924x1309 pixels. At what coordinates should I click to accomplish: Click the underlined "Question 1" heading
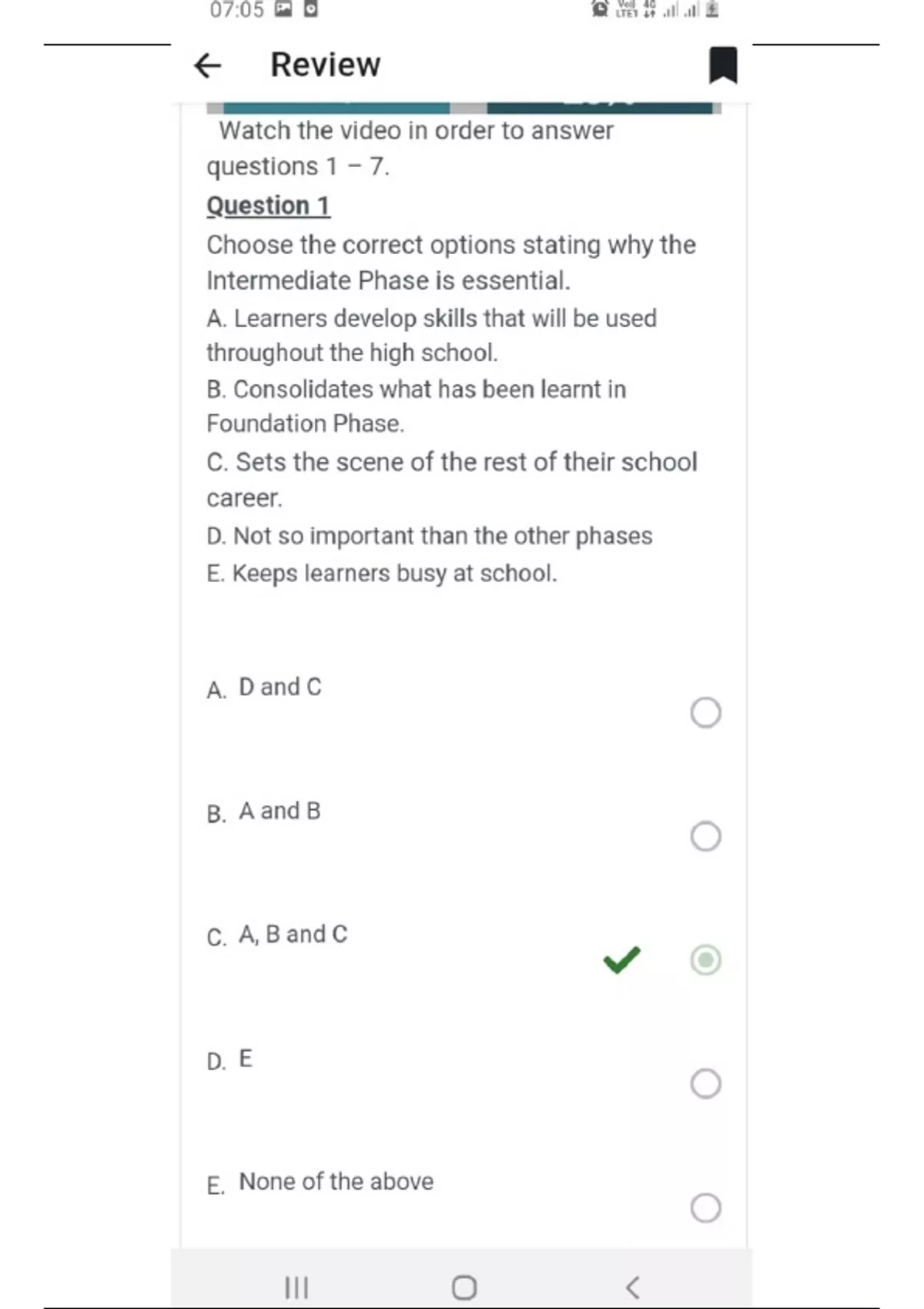pyautogui.click(x=268, y=206)
